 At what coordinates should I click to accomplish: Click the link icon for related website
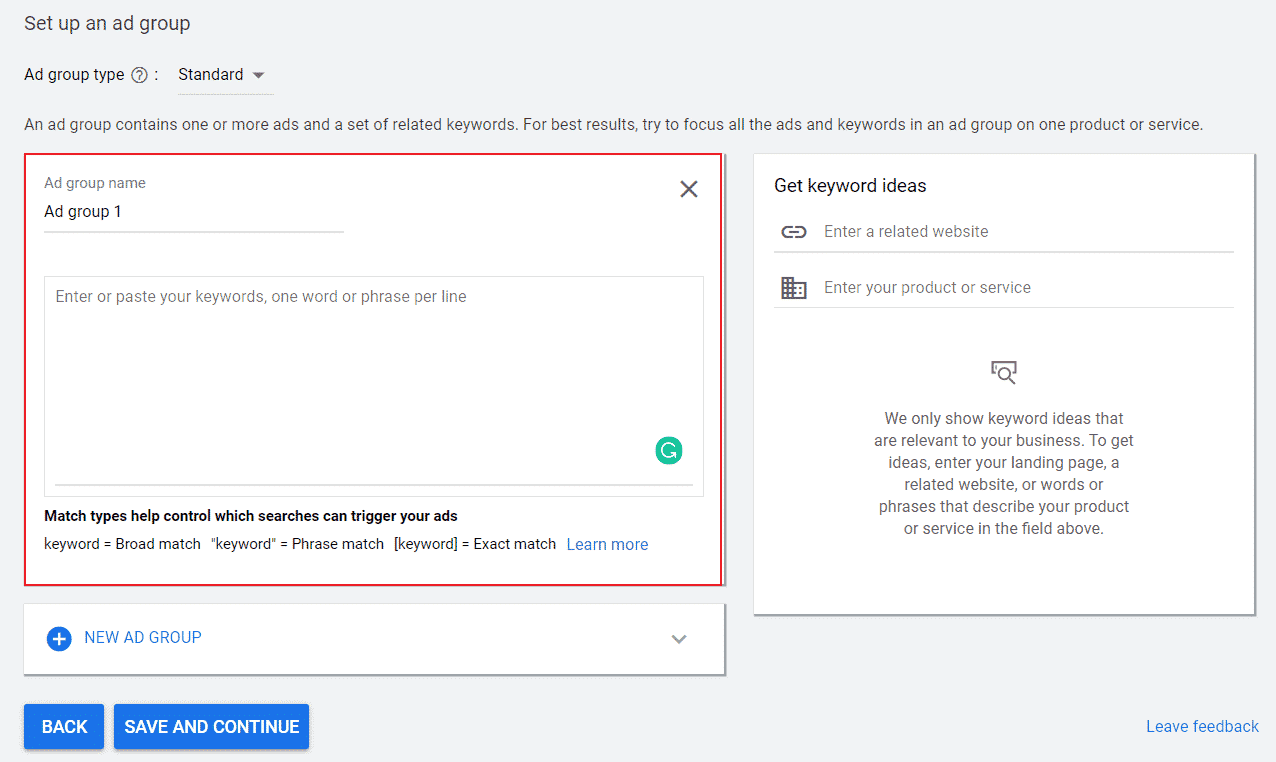coord(794,232)
